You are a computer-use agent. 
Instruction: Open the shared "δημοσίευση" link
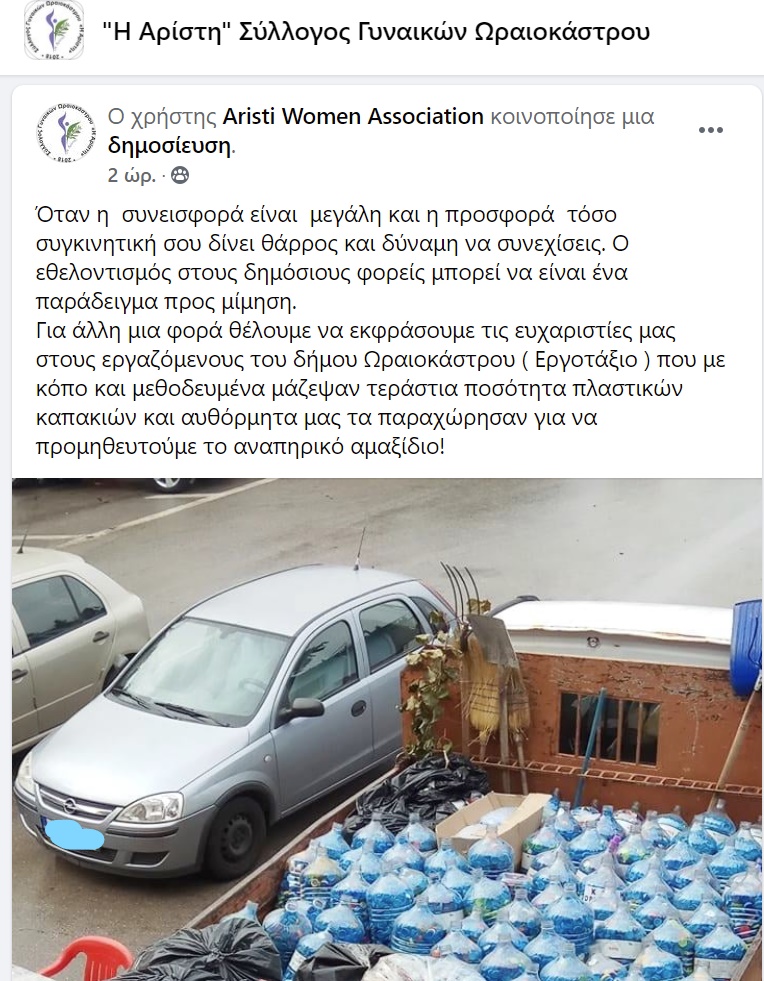point(170,145)
